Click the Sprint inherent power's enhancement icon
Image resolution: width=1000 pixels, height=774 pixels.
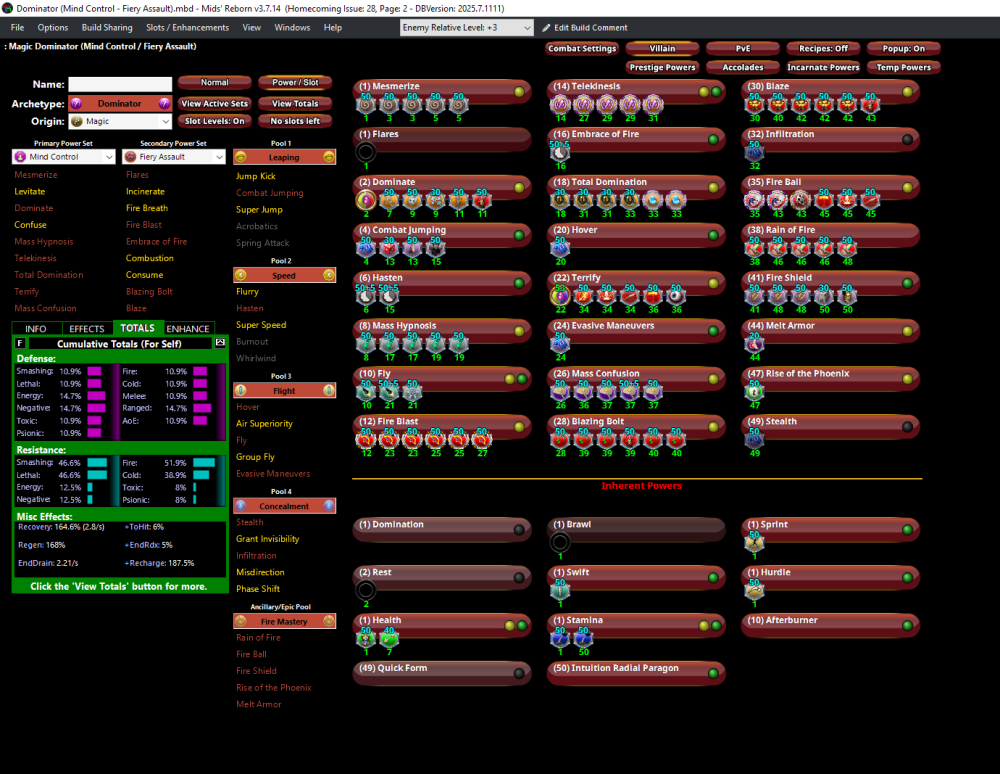point(754,541)
